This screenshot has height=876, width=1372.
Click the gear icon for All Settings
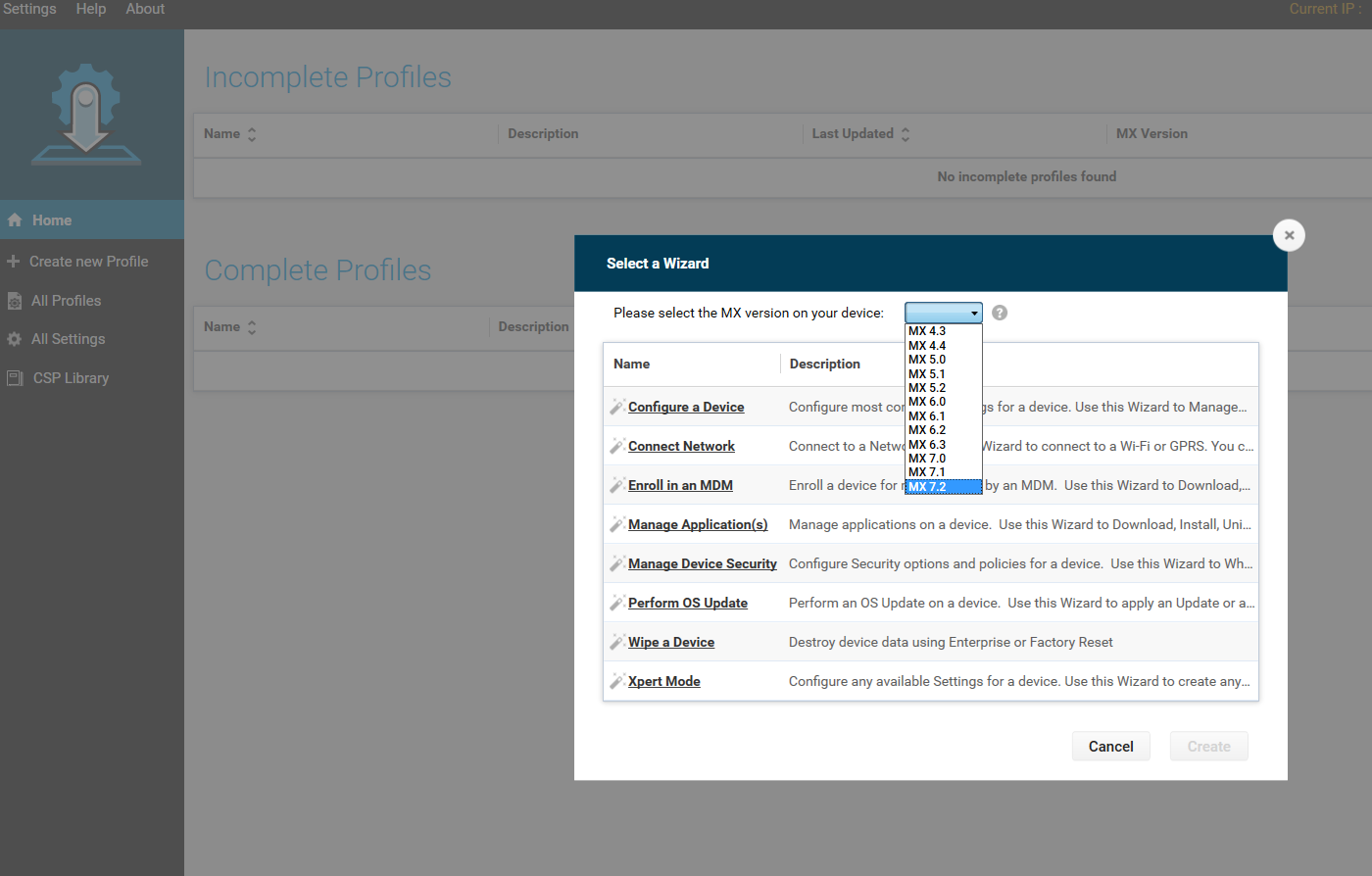15,339
